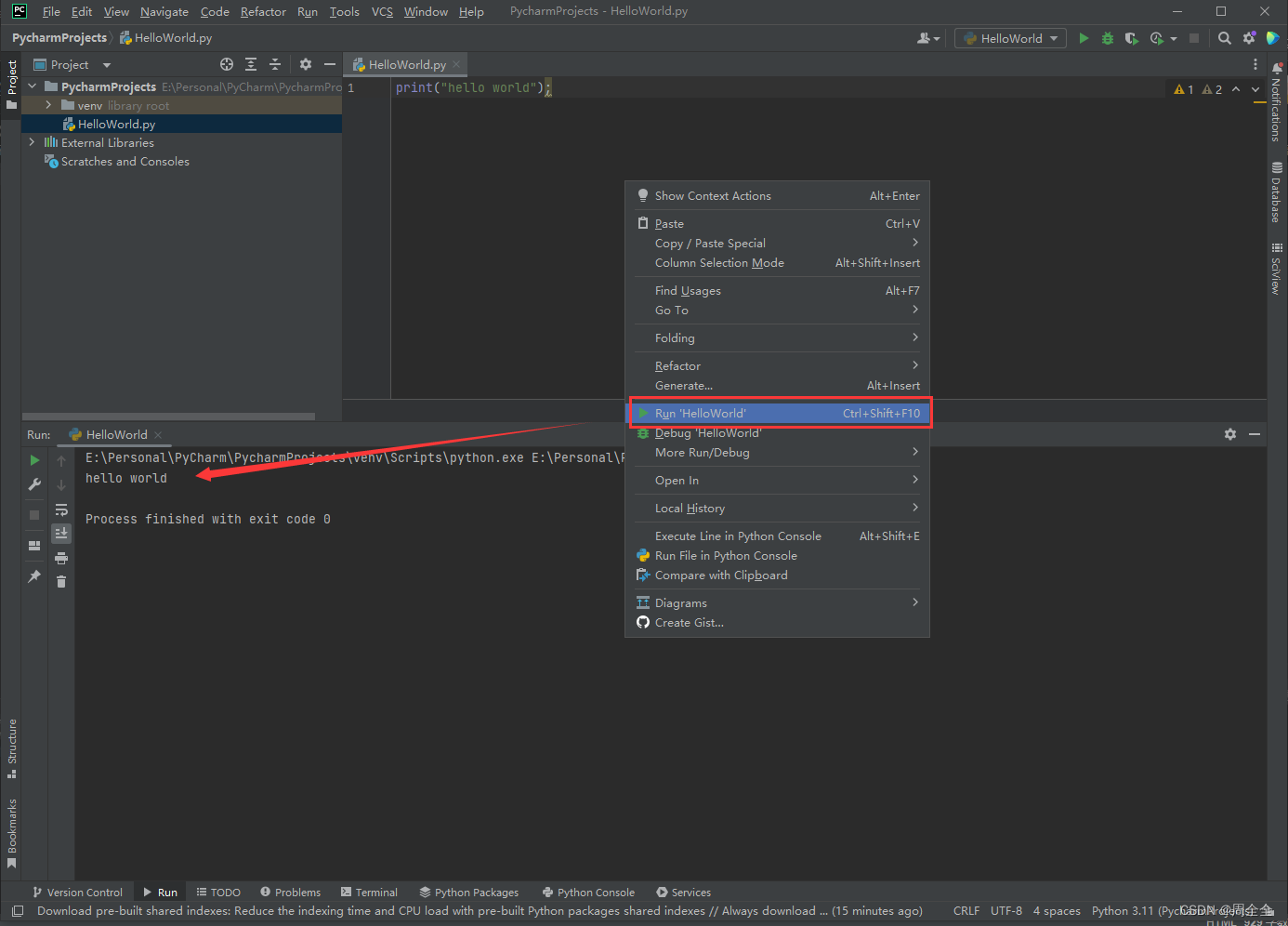Image resolution: width=1288 pixels, height=926 pixels.
Task: Toggle soft-wrap icon in Run panel
Action: [61, 509]
